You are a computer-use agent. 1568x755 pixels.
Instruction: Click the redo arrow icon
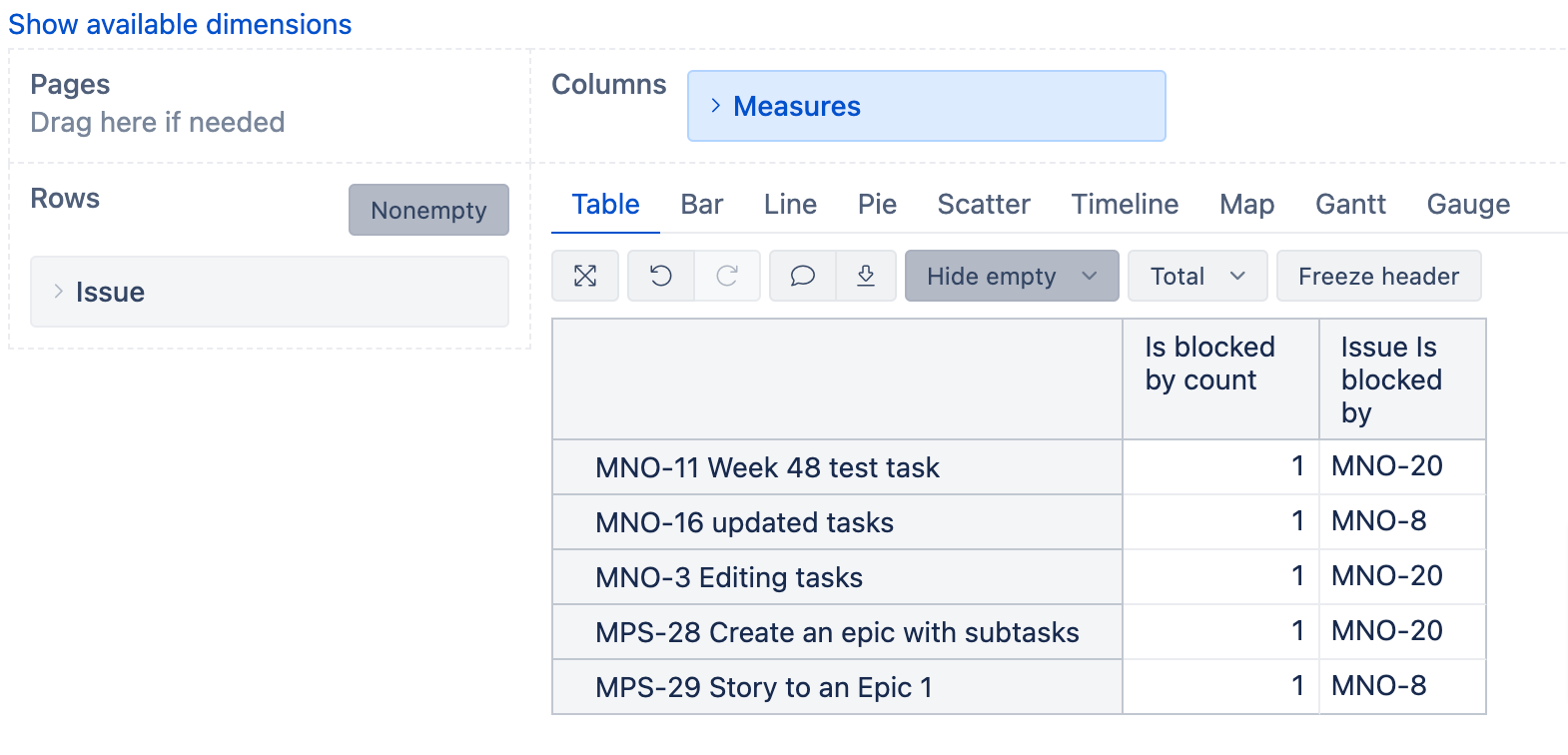tap(727, 276)
